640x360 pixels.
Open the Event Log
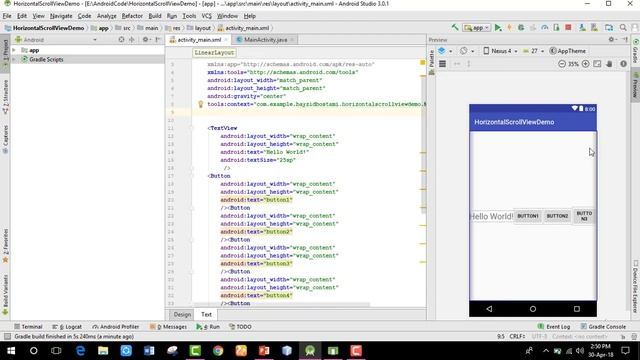pyautogui.click(x=554, y=327)
